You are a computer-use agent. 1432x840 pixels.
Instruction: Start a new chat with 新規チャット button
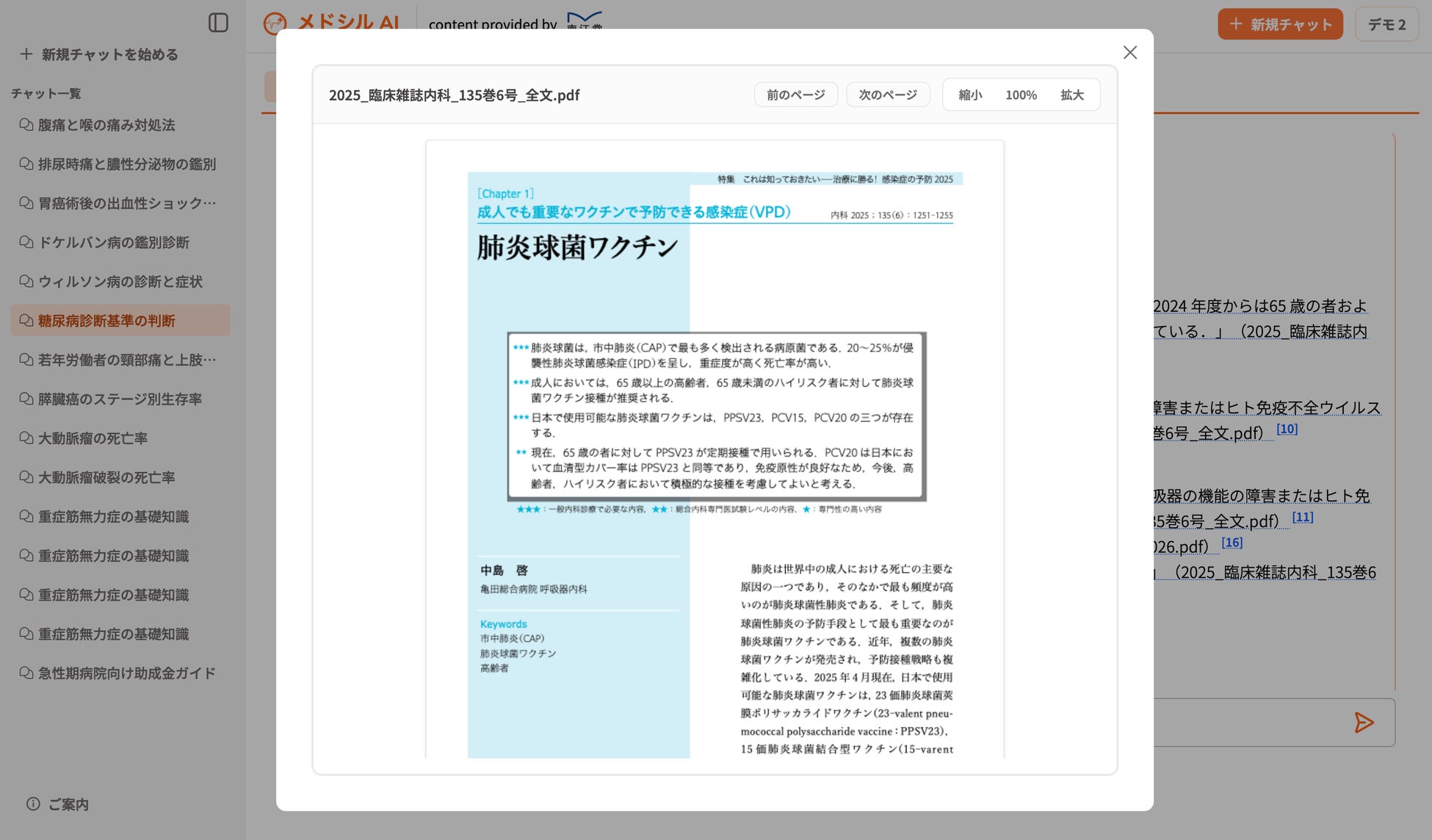(1280, 24)
